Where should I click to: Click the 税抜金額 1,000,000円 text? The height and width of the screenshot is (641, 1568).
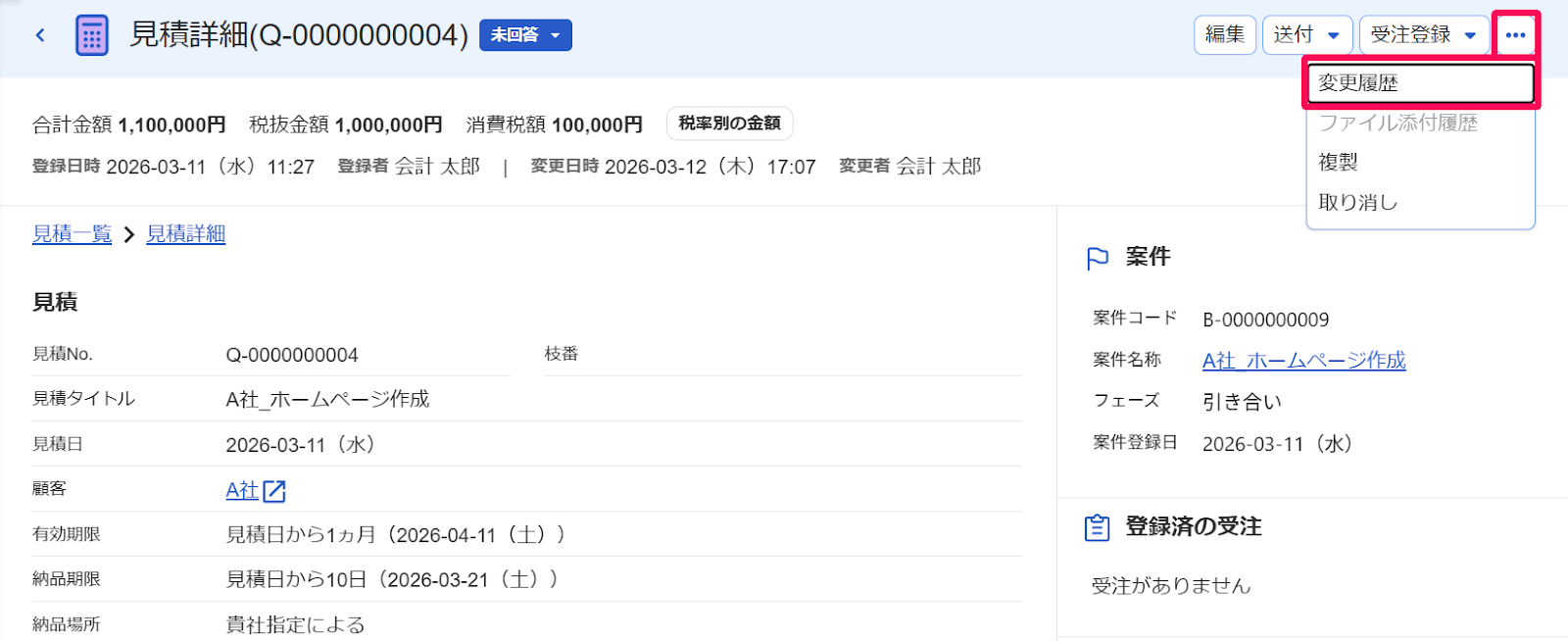(x=346, y=124)
